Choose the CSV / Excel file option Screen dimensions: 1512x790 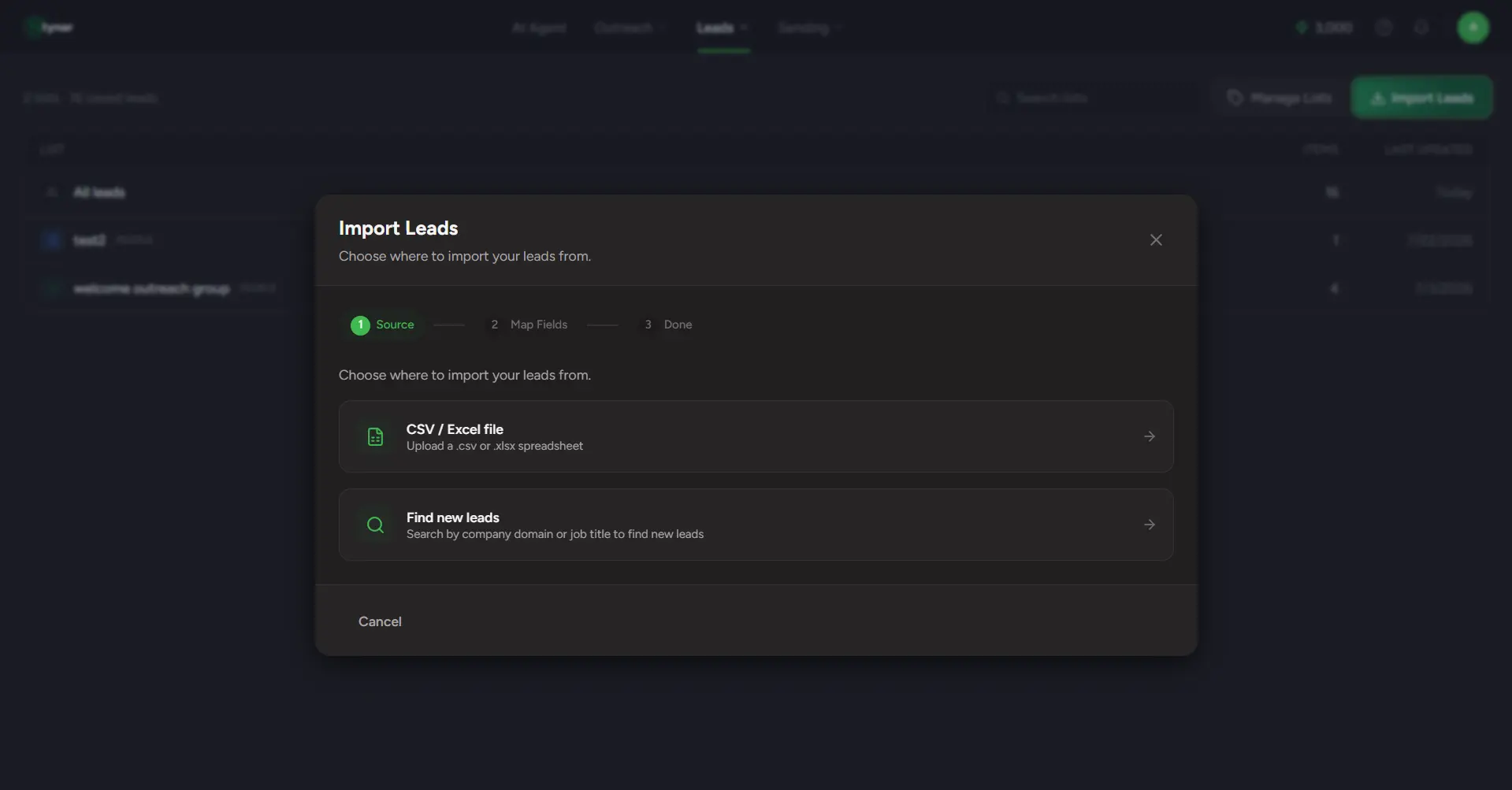coord(756,436)
